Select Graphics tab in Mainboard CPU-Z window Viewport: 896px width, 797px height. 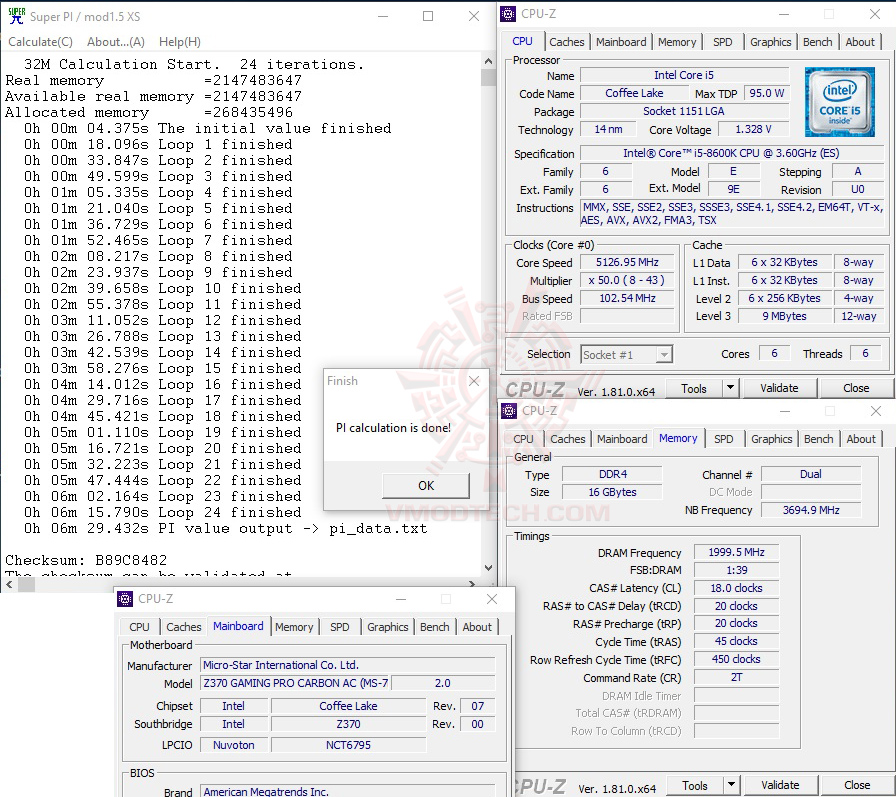coord(387,627)
